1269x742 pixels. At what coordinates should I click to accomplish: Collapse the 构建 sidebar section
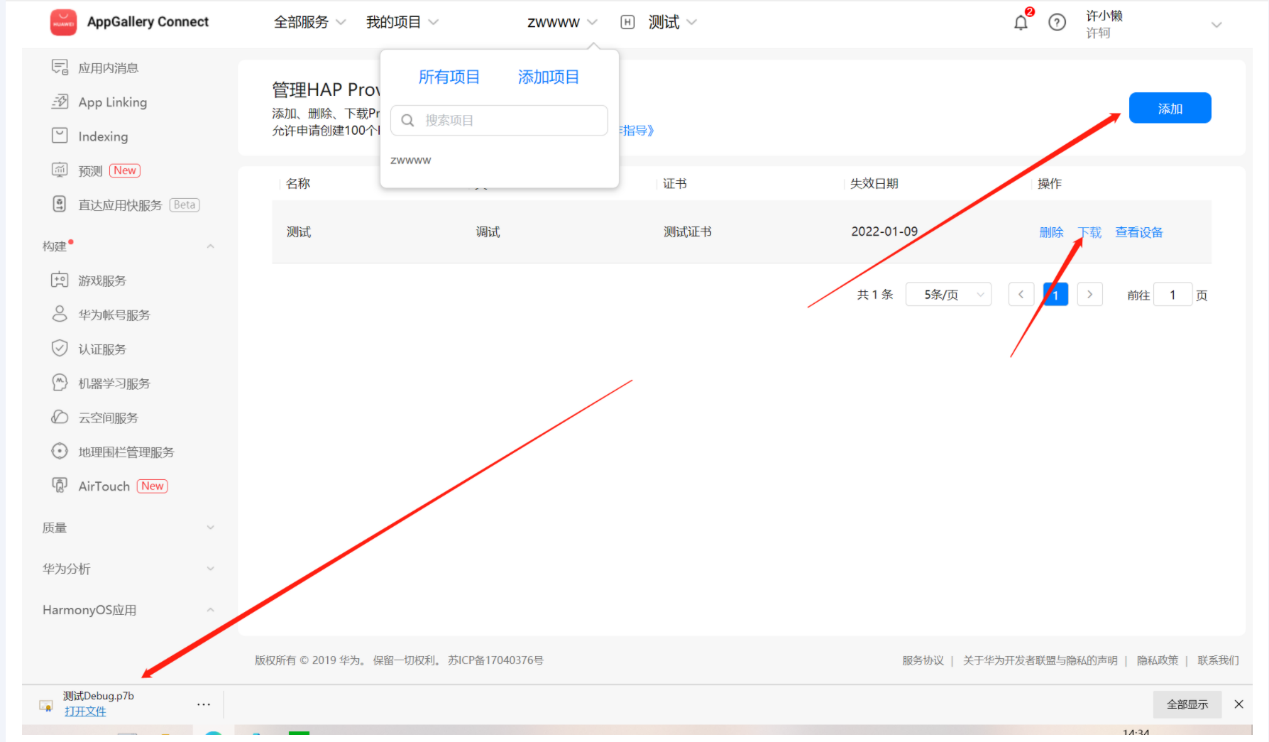[210, 246]
